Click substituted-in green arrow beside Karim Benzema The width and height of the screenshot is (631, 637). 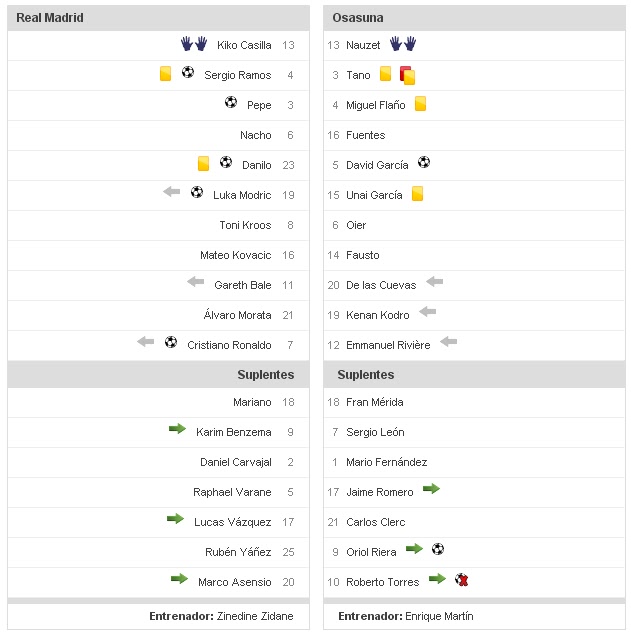(x=177, y=429)
